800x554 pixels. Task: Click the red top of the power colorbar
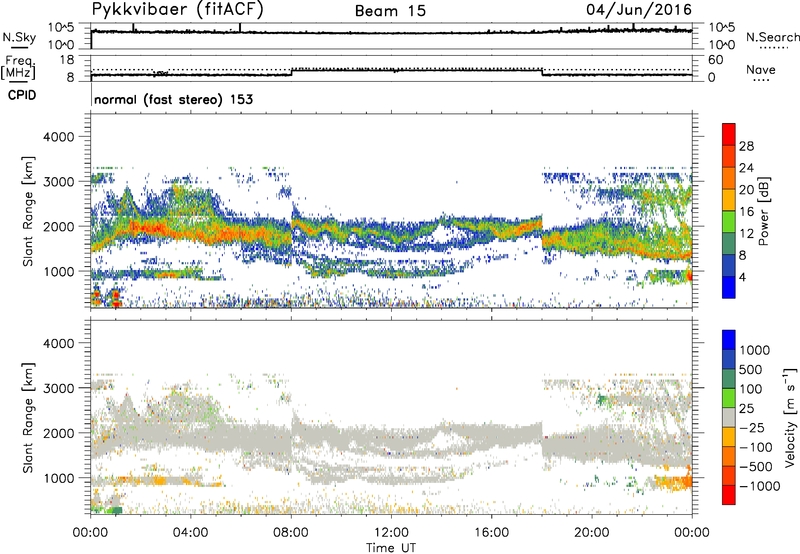coord(729,132)
